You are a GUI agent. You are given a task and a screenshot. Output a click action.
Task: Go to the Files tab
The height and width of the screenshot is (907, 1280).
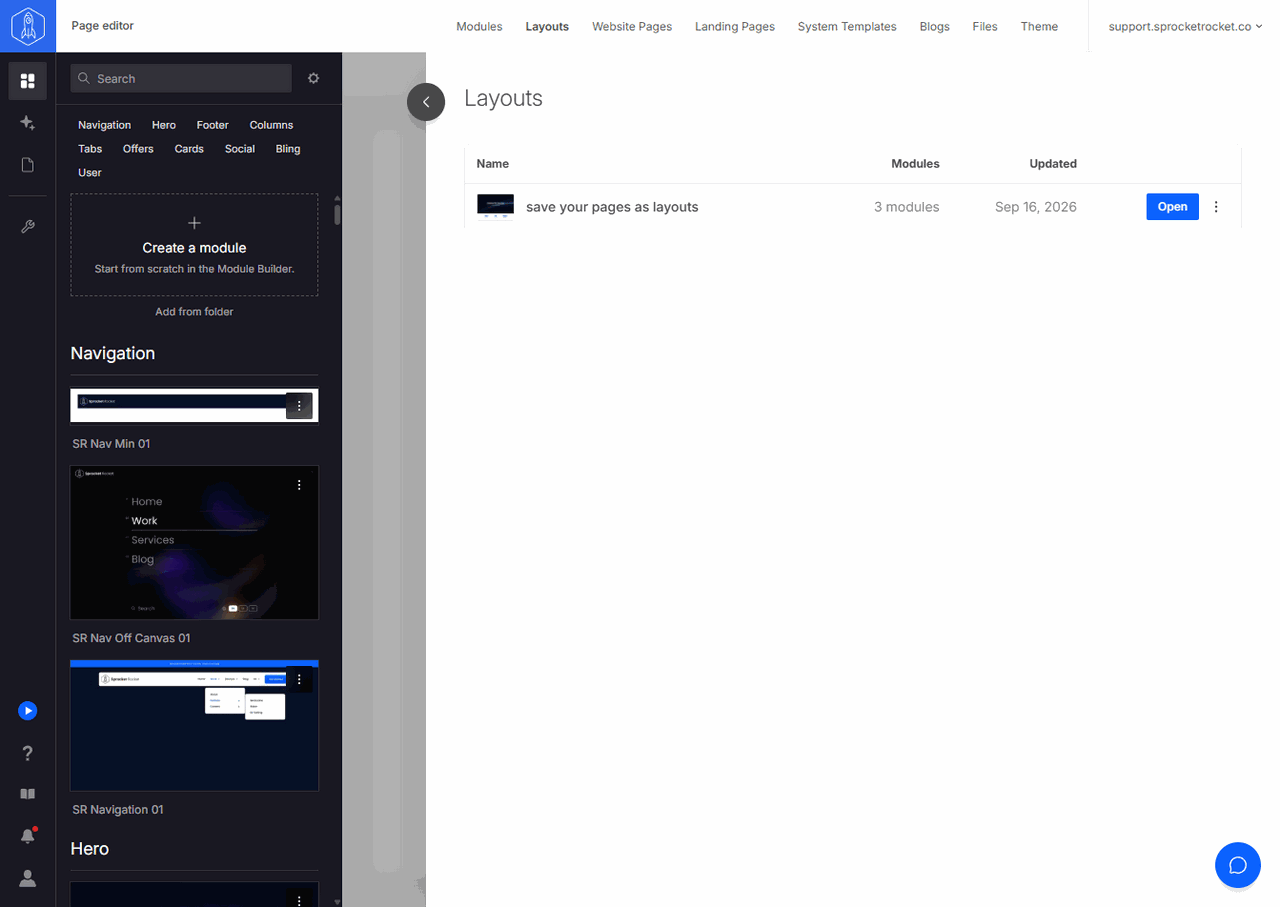[x=985, y=27]
